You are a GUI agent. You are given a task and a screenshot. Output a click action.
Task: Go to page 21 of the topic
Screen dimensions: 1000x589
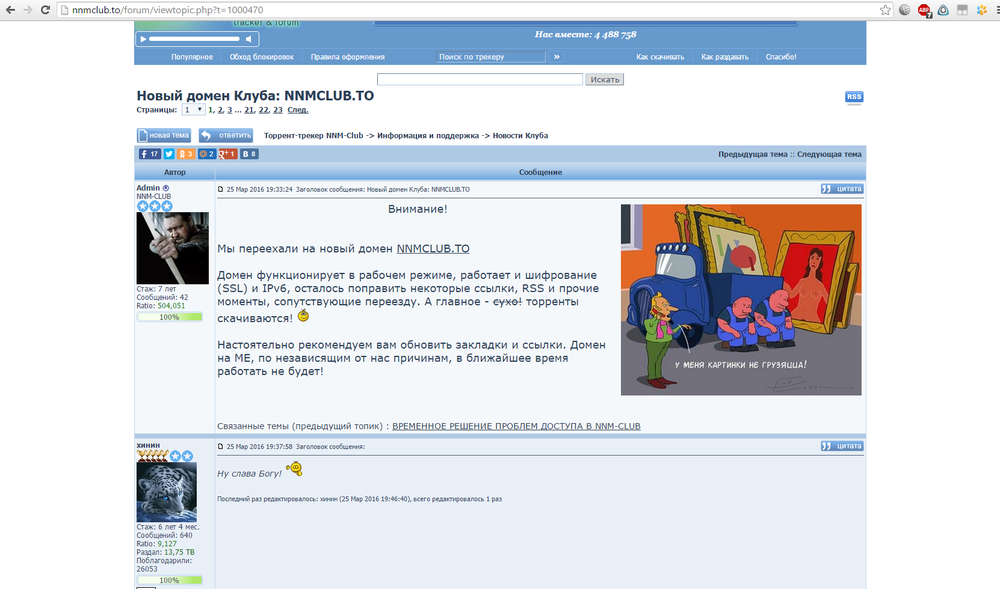pos(249,110)
